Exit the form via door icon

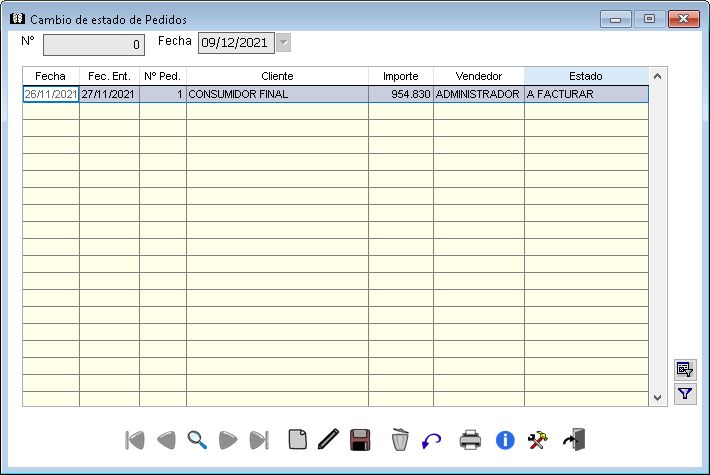pos(574,439)
